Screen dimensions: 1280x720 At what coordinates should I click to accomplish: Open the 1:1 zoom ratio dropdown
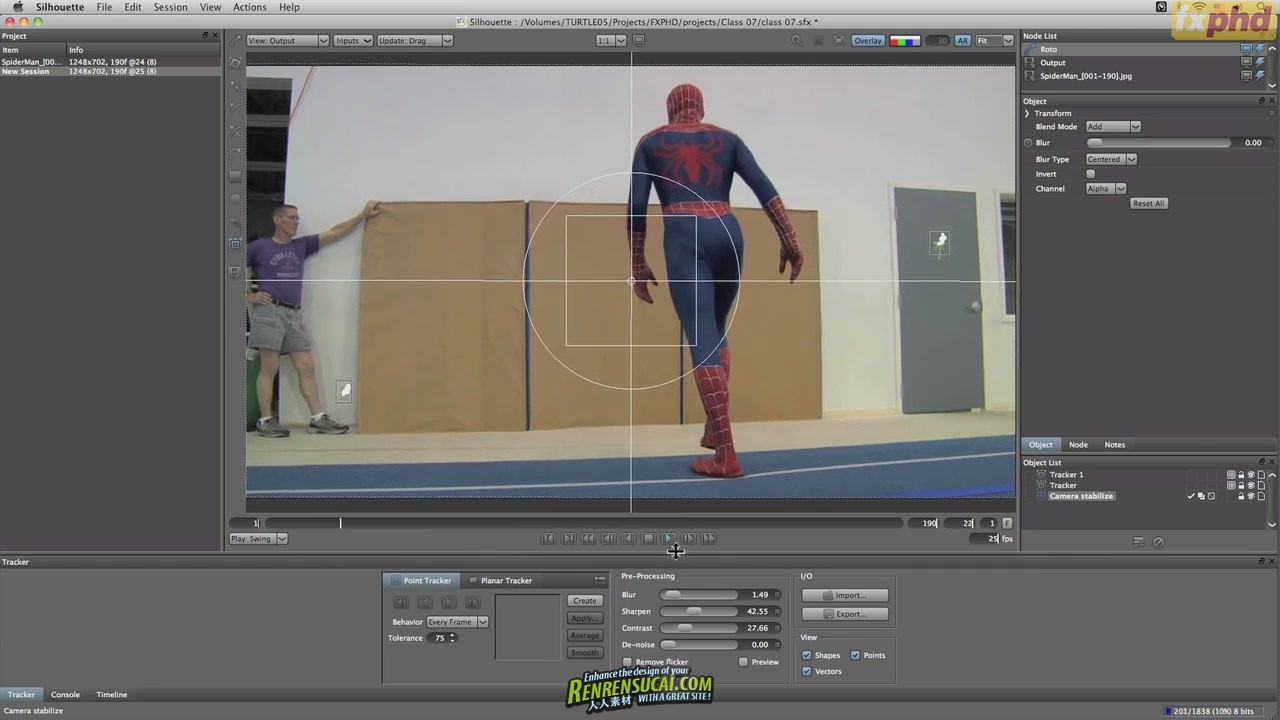coord(611,41)
